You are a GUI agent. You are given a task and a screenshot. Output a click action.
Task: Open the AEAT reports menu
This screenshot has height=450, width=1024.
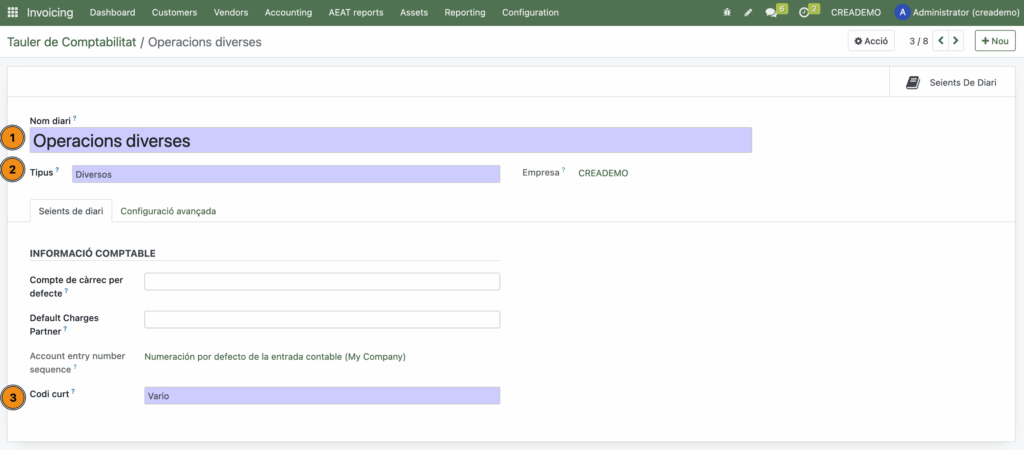356,13
